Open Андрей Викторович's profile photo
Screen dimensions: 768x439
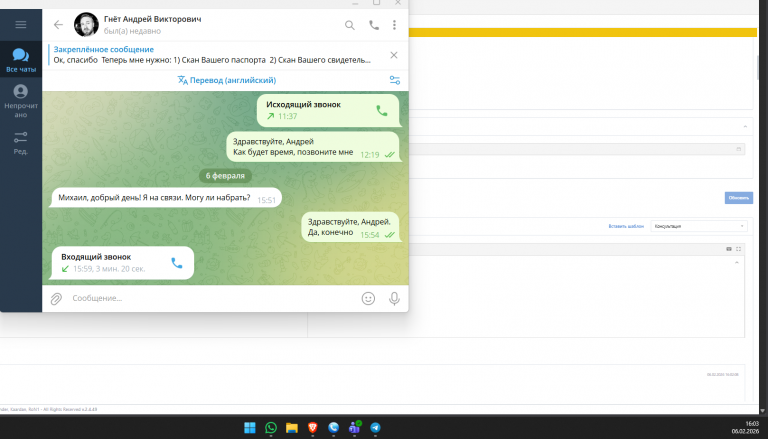(x=86, y=24)
